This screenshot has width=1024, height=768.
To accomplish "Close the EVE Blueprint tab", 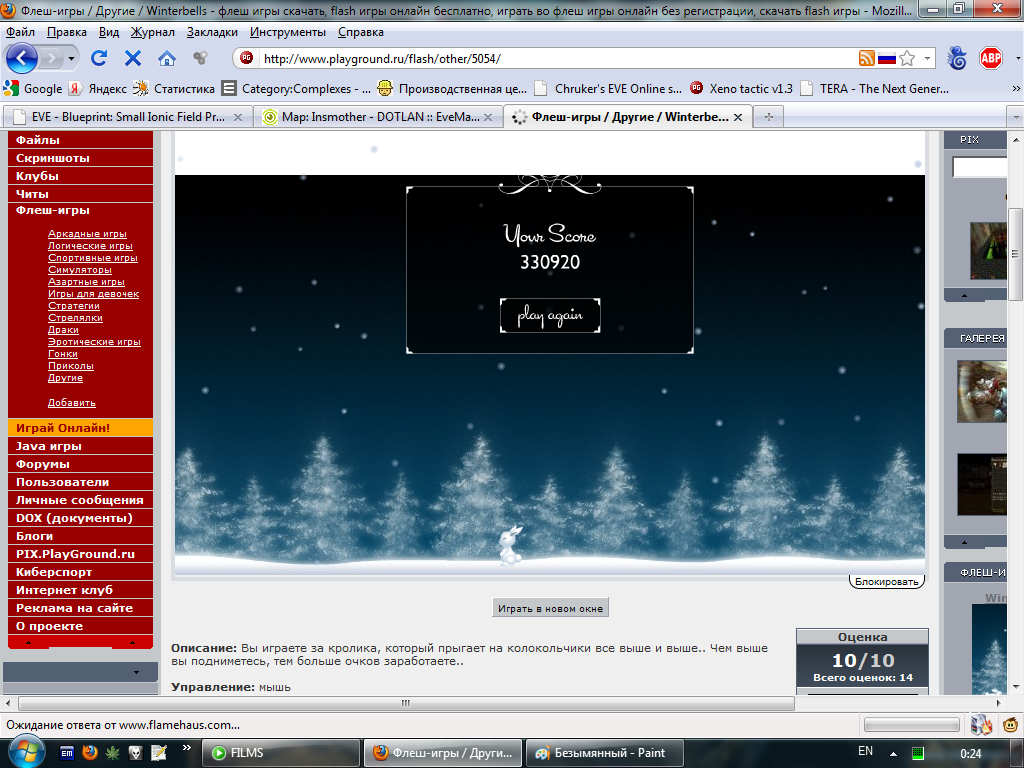I will coord(238,118).
